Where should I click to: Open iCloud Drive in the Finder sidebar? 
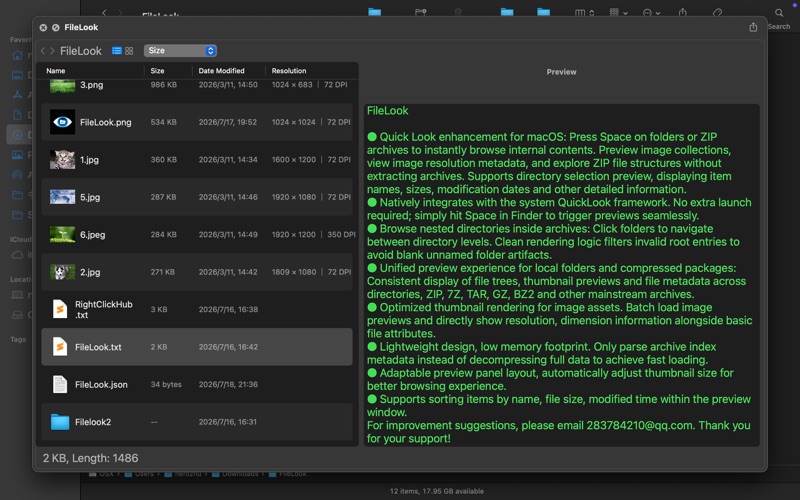17,255
